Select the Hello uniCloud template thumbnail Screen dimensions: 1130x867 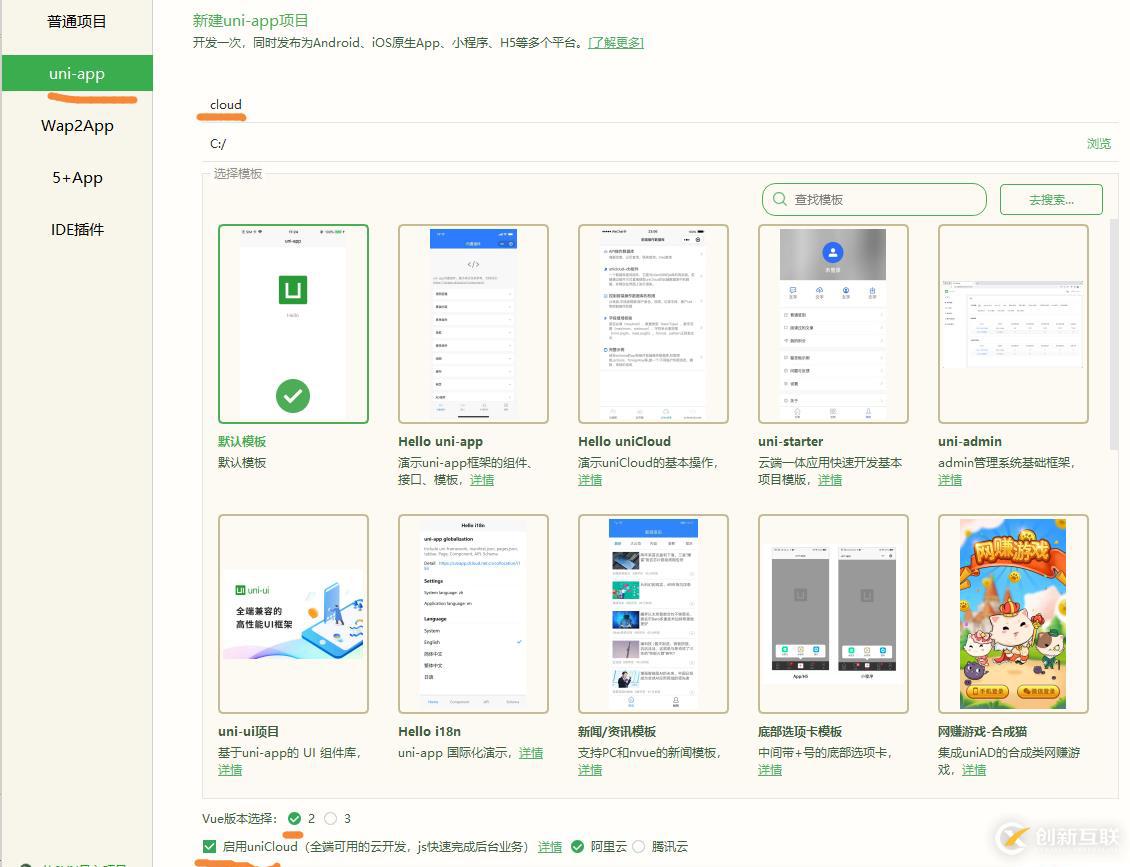653,324
